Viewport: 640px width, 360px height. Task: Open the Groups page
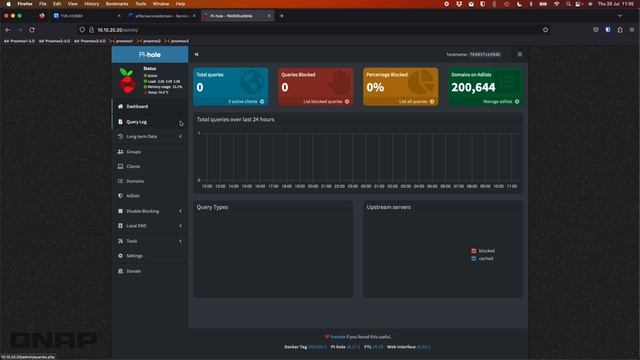(x=150, y=151)
